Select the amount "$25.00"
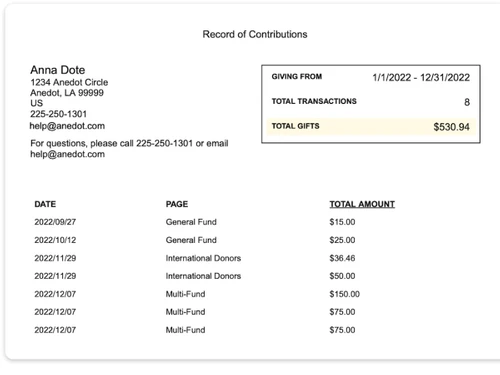 [x=342, y=240]
